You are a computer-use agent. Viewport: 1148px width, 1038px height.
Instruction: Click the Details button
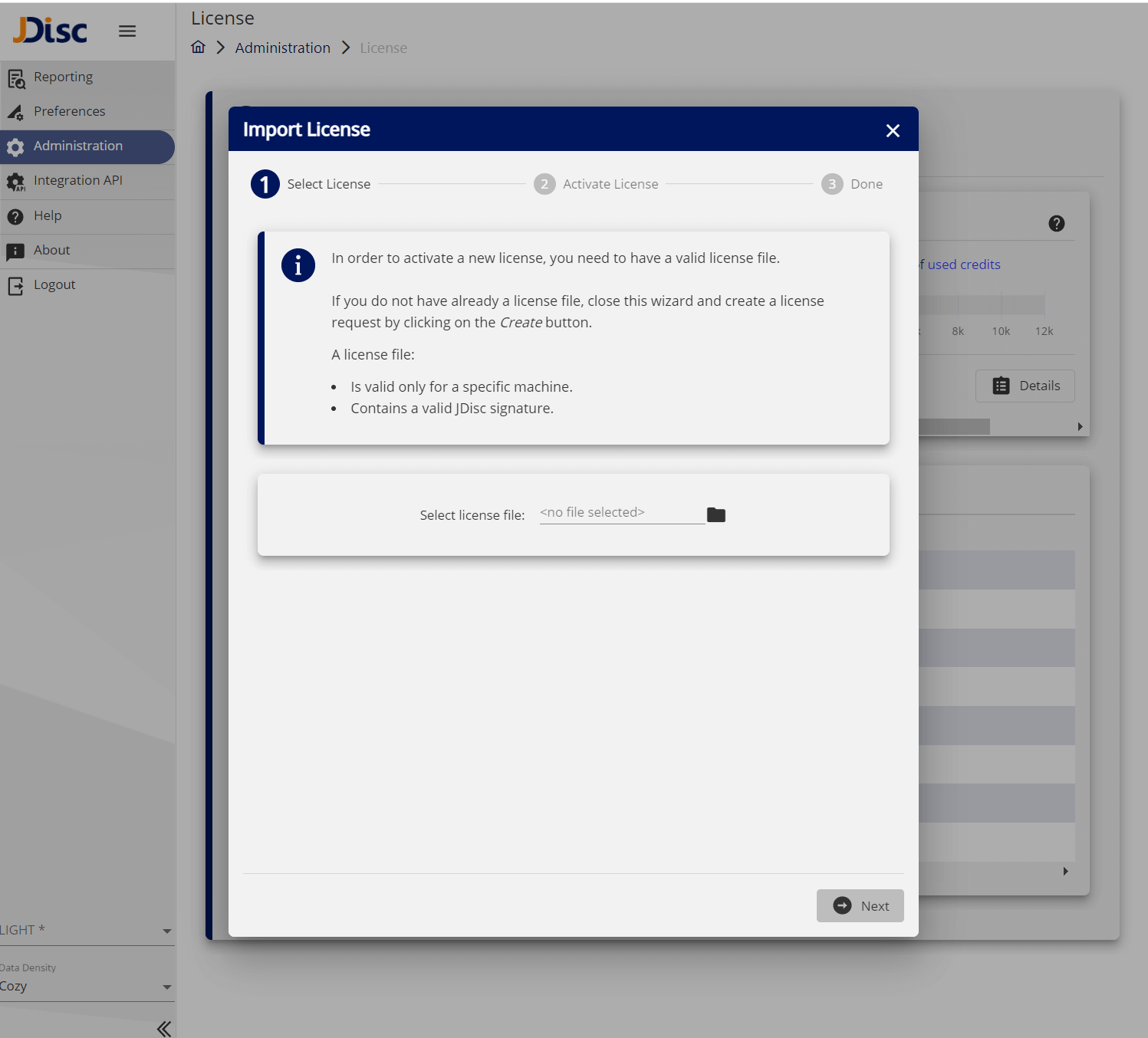[x=1025, y=386]
